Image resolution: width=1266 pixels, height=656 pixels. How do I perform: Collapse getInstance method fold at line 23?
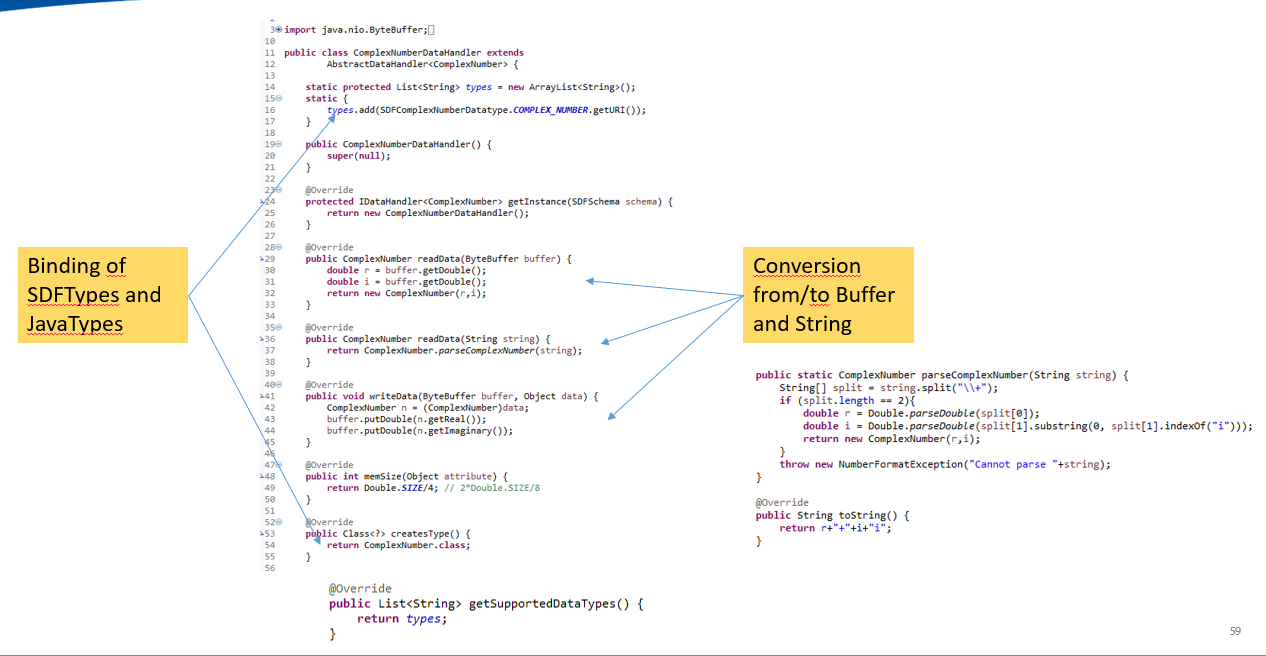pyautogui.click(x=279, y=190)
